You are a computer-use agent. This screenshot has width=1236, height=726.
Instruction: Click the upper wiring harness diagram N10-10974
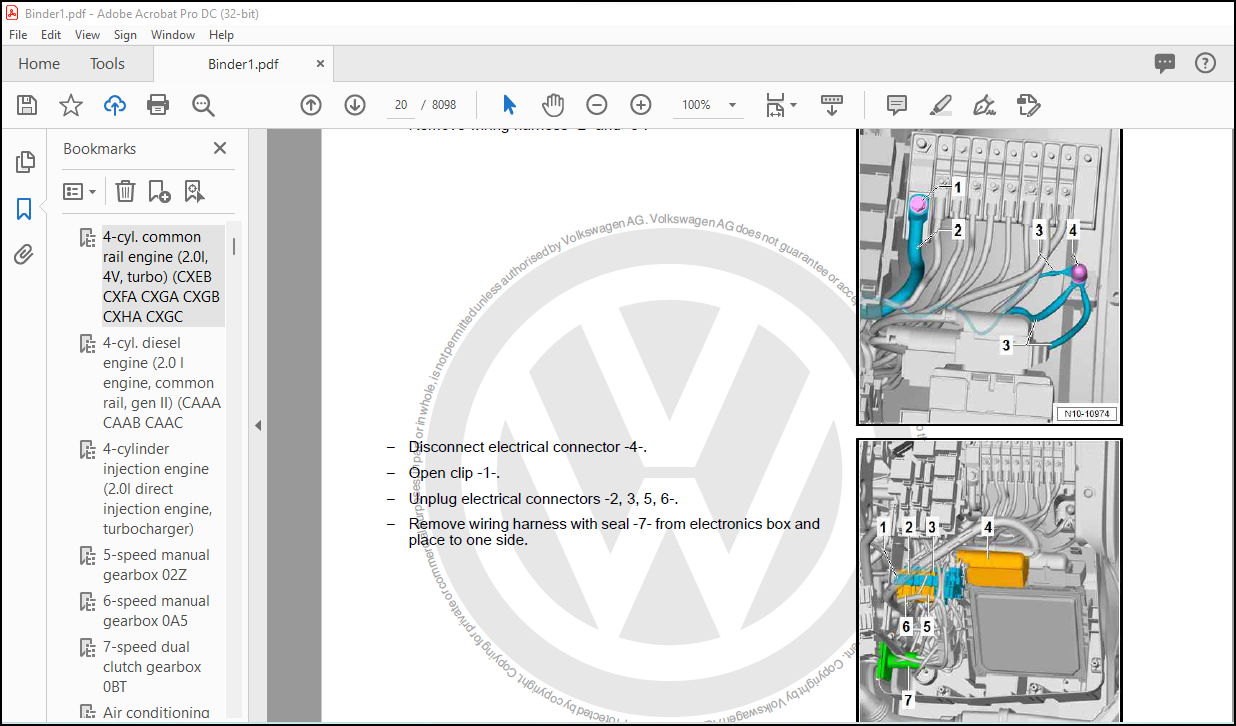[x=989, y=277]
